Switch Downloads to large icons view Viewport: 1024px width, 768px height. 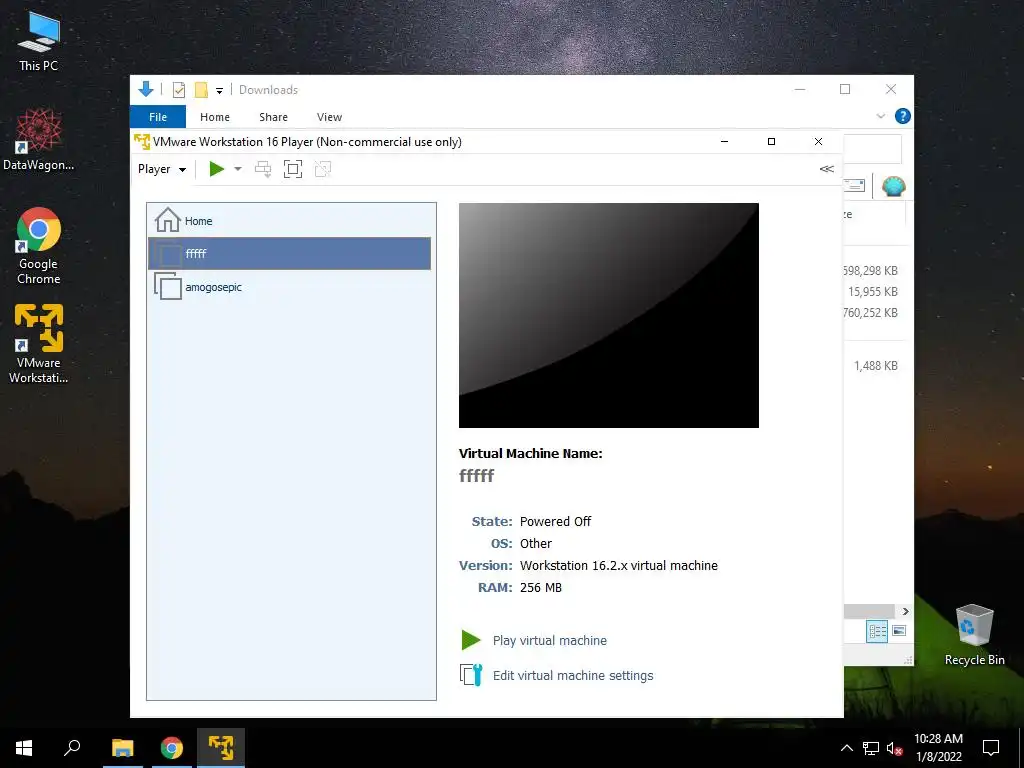click(x=899, y=631)
